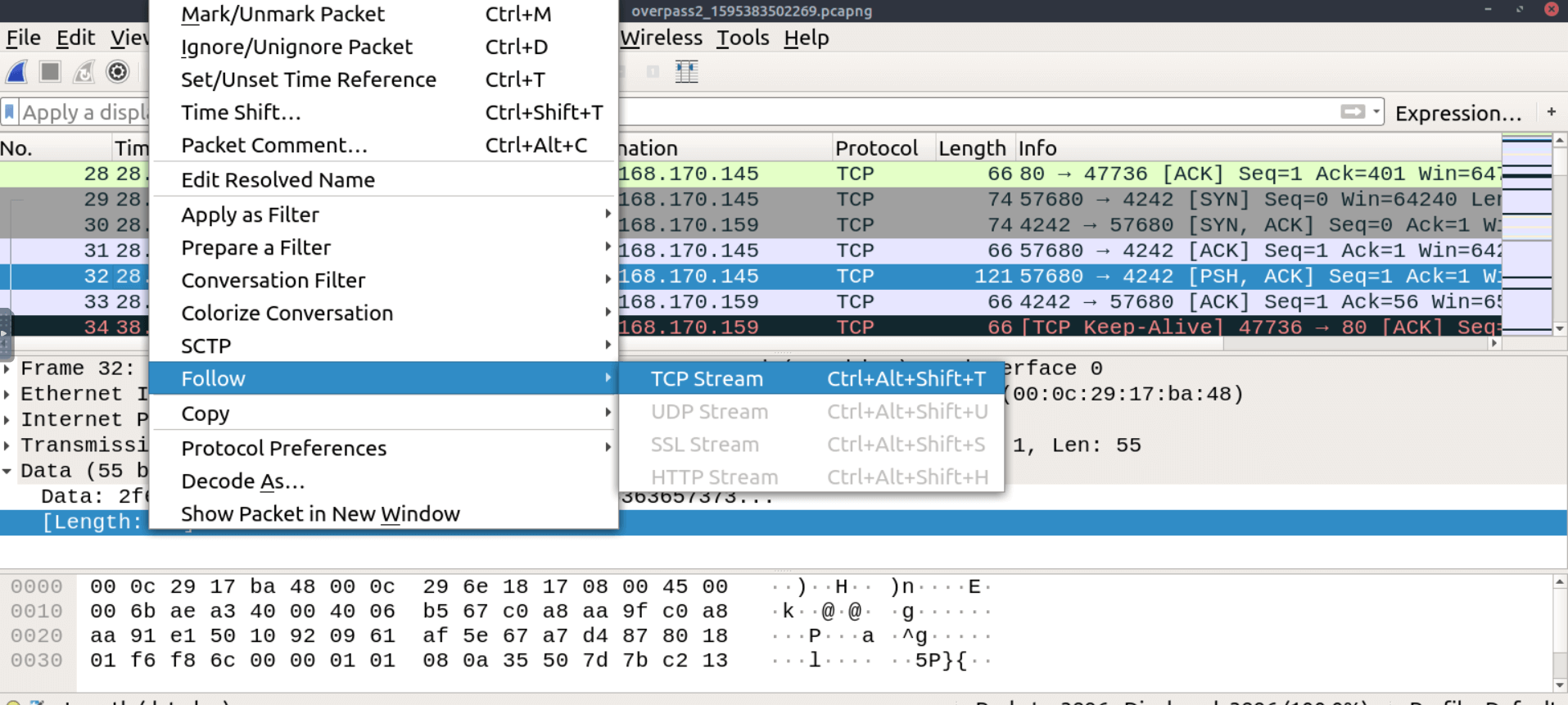Open capture options gear icon
This screenshot has height=705, width=1568.
[x=118, y=72]
